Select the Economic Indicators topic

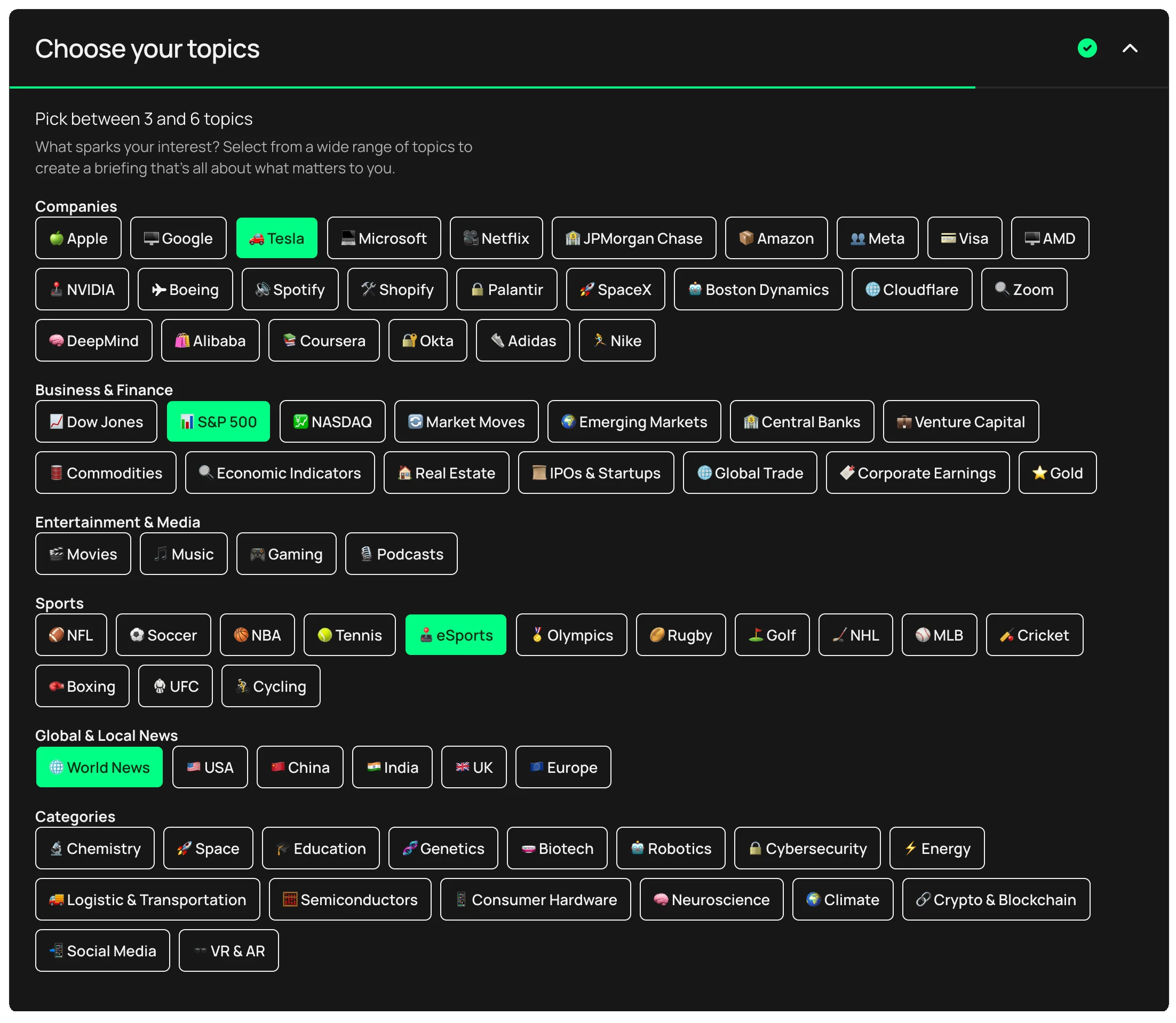coord(280,473)
